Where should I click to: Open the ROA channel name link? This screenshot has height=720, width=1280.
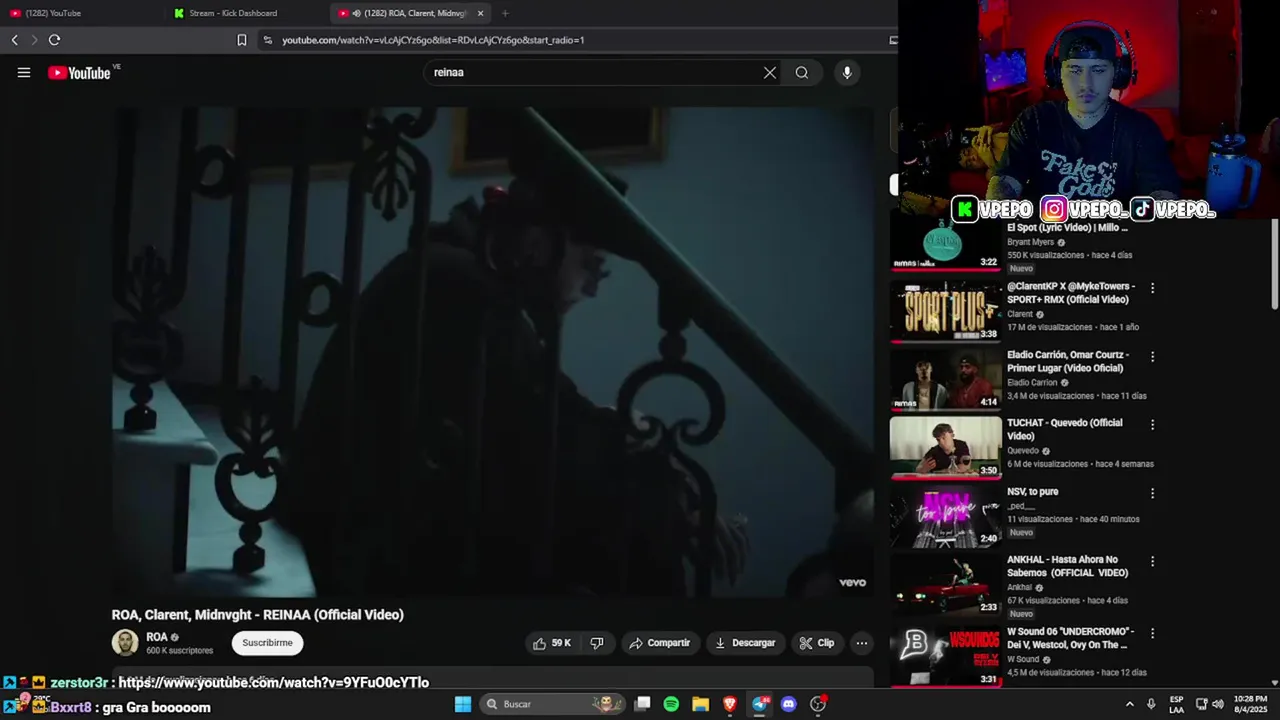click(156, 637)
